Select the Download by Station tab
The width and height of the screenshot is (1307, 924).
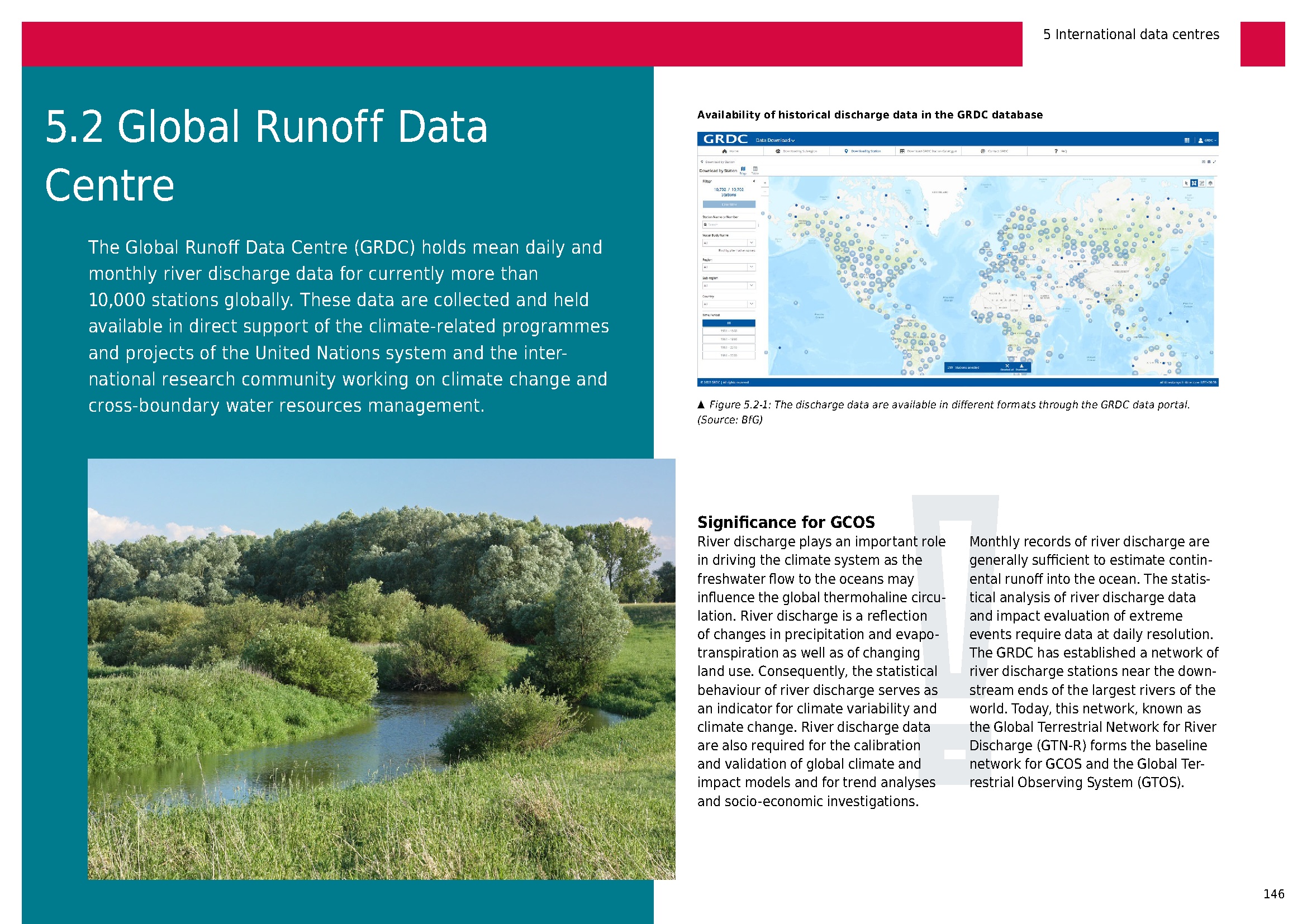pyautogui.click(x=863, y=151)
